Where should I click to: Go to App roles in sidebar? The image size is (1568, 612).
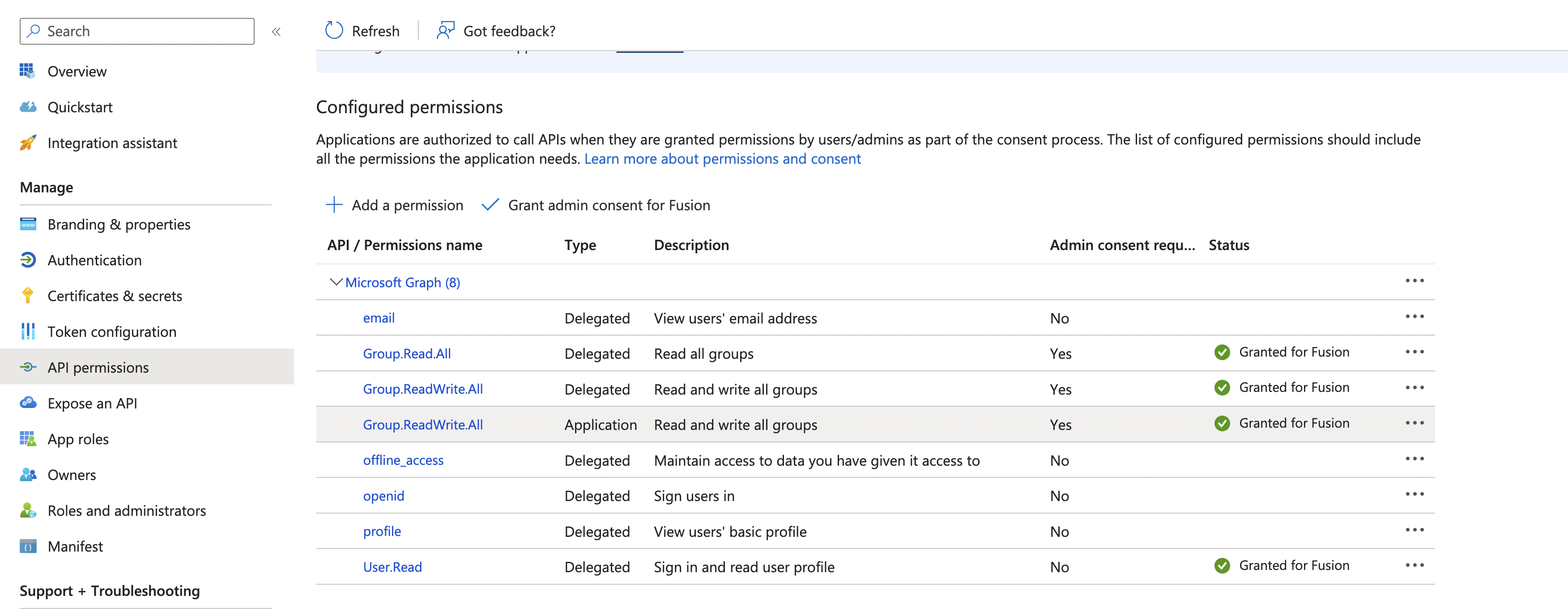[x=78, y=439]
